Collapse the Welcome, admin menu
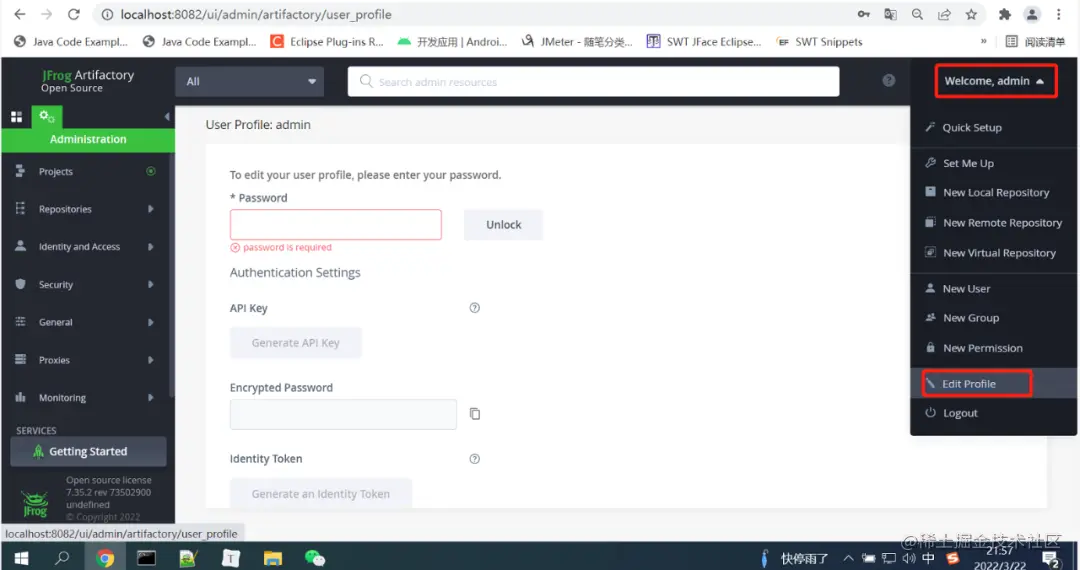This screenshot has width=1080, height=570. click(995, 81)
